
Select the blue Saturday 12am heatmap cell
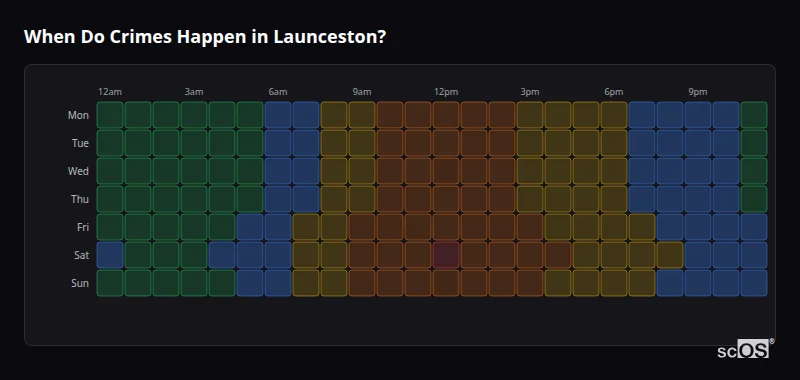[110, 255]
